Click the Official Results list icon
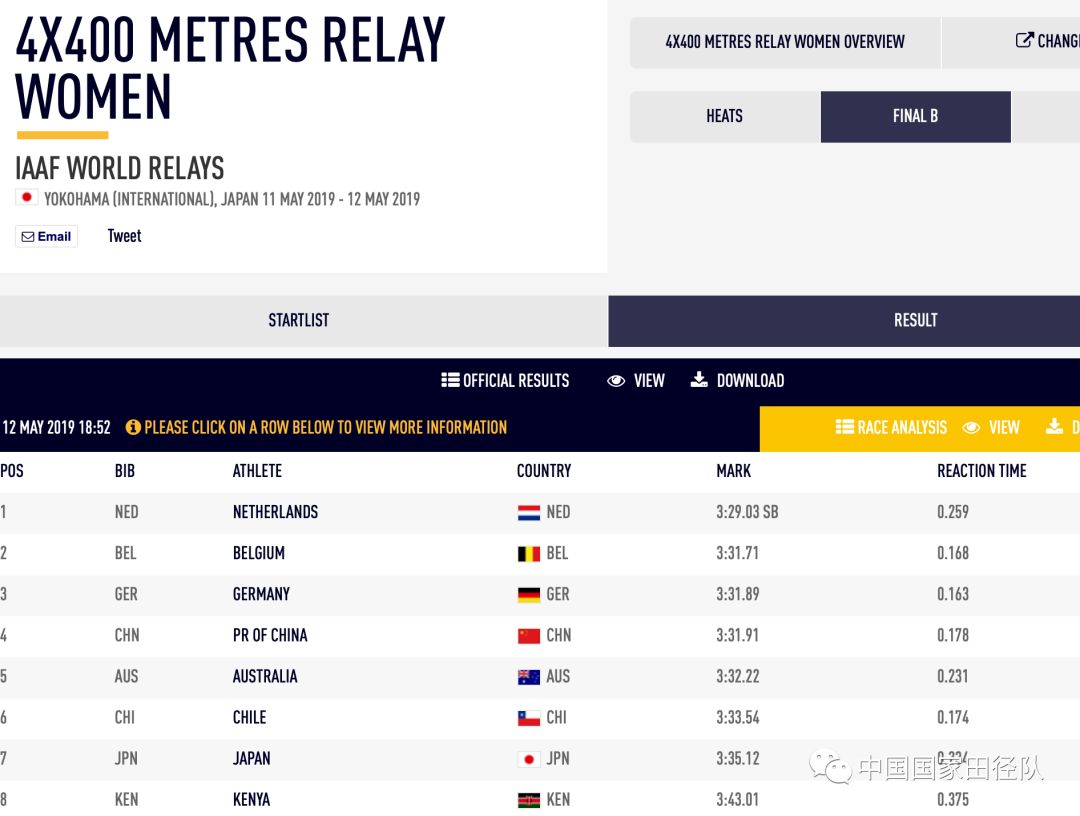 pos(450,381)
